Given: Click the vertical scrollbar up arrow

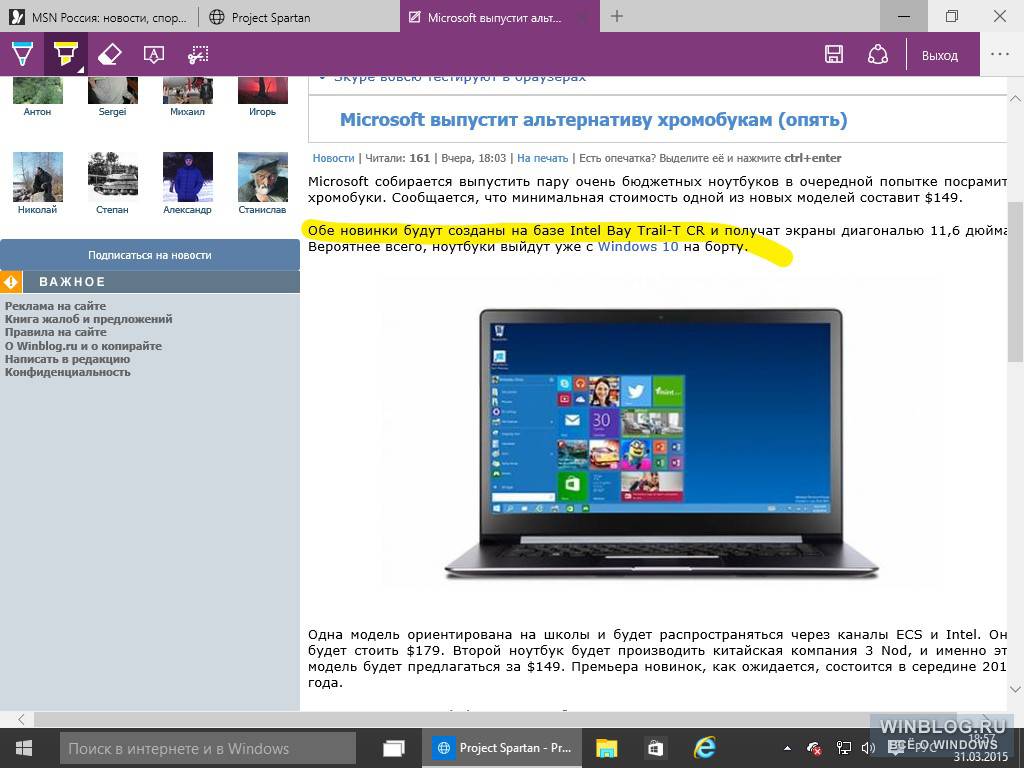Looking at the screenshot, I should click(1015, 98).
